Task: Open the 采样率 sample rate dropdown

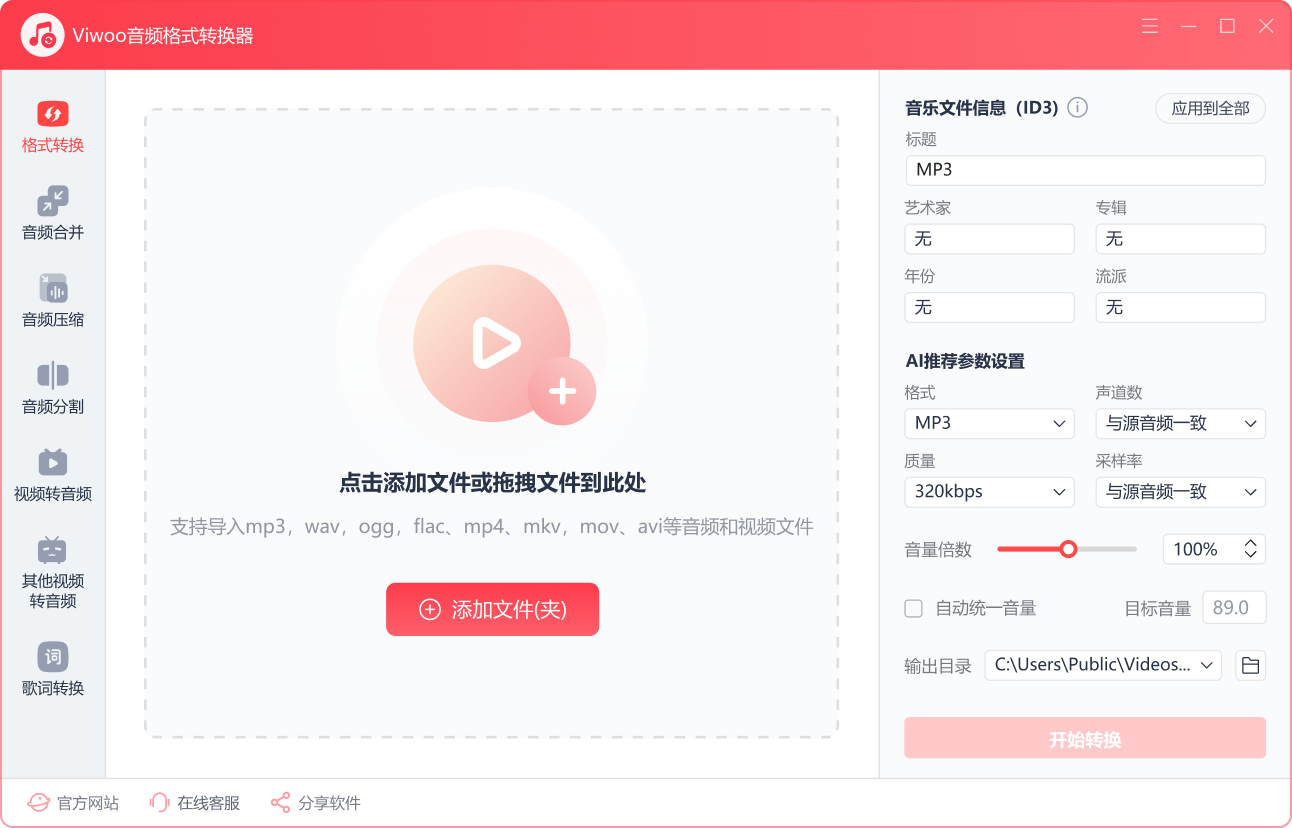Action: [1180, 492]
